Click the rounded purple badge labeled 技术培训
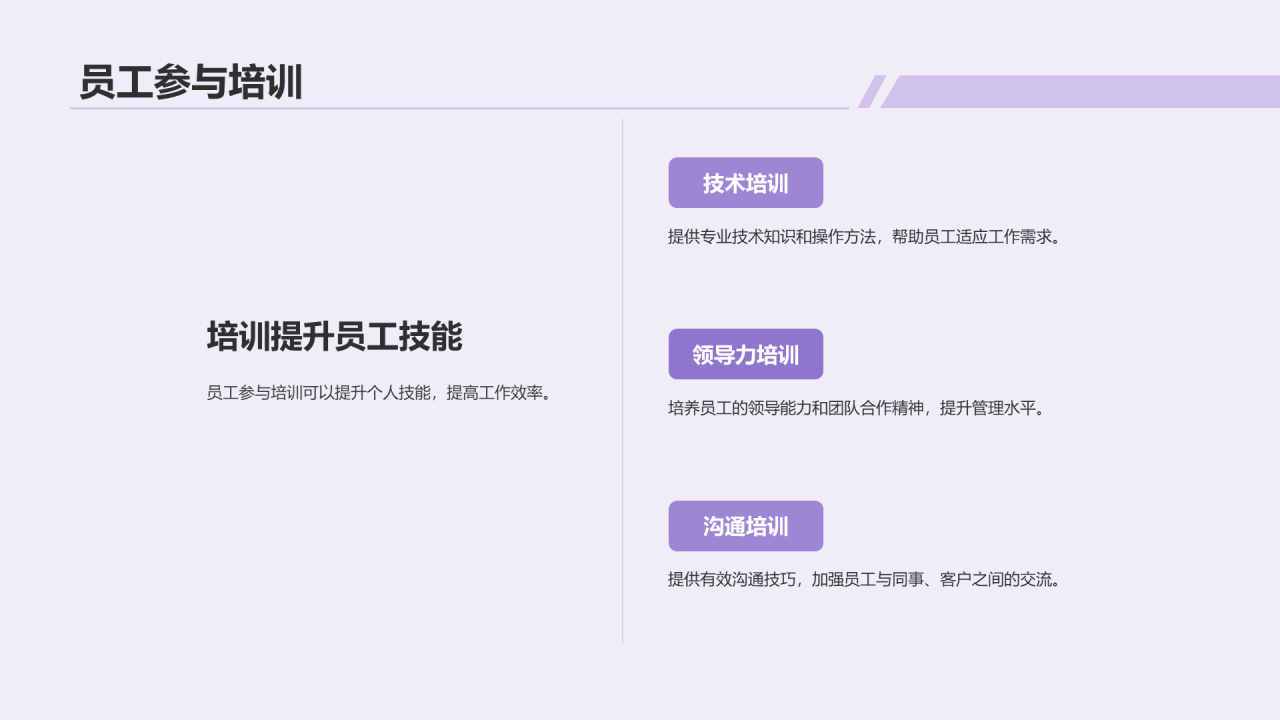Screen dimensions: 1280x720 746,182
